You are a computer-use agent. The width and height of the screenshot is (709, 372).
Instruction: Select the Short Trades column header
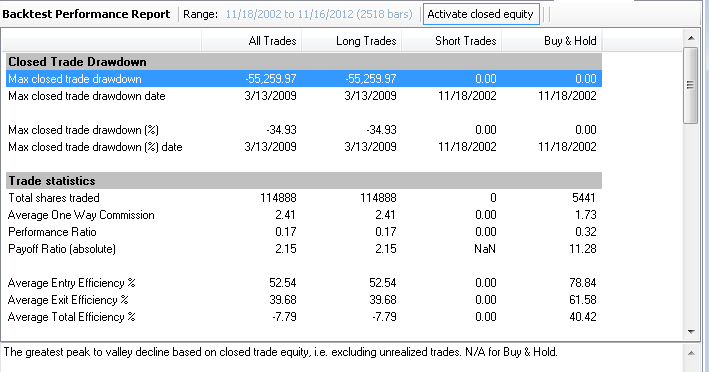coord(451,41)
